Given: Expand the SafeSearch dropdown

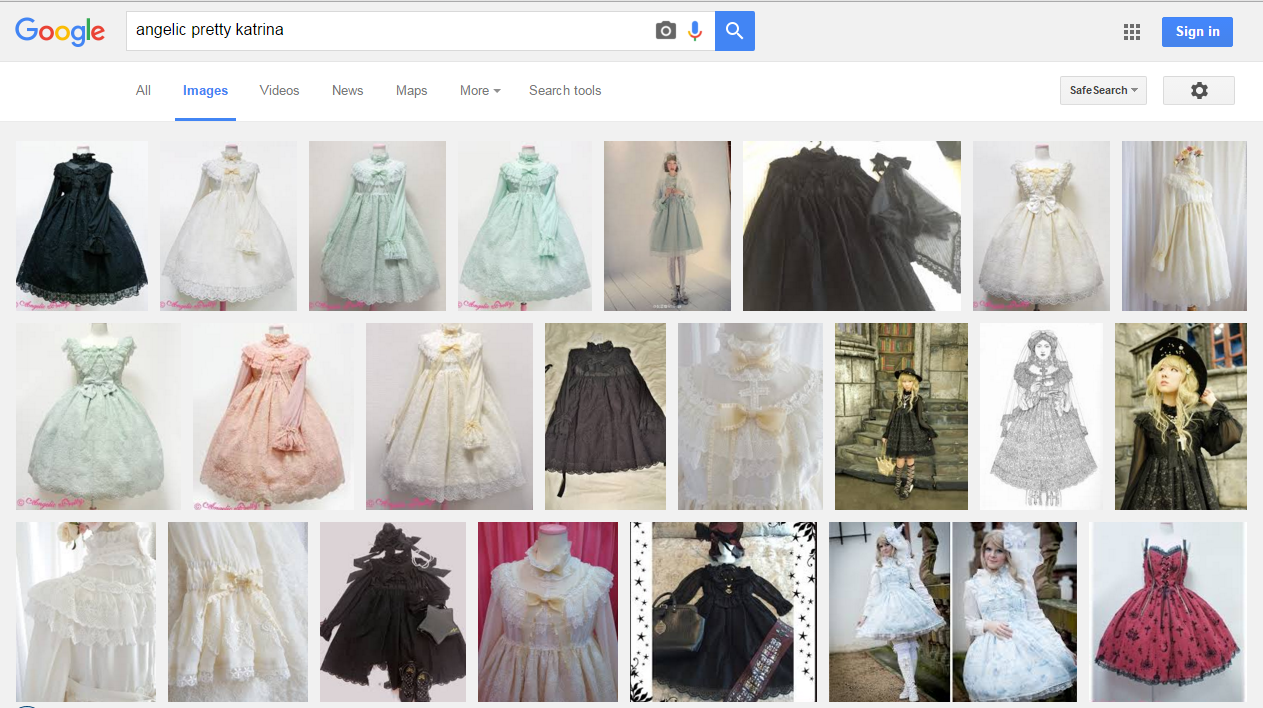Looking at the screenshot, I should pyautogui.click(x=1103, y=90).
